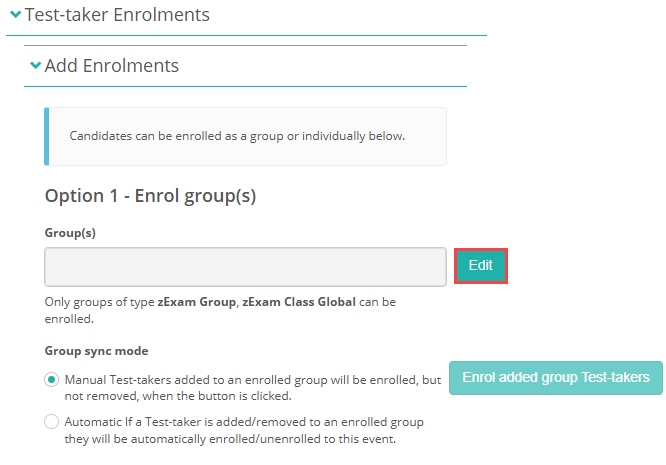Screen dimensions: 666x465
Task: Click the Automatic sync mode description text
Action: tap(250, 429)
